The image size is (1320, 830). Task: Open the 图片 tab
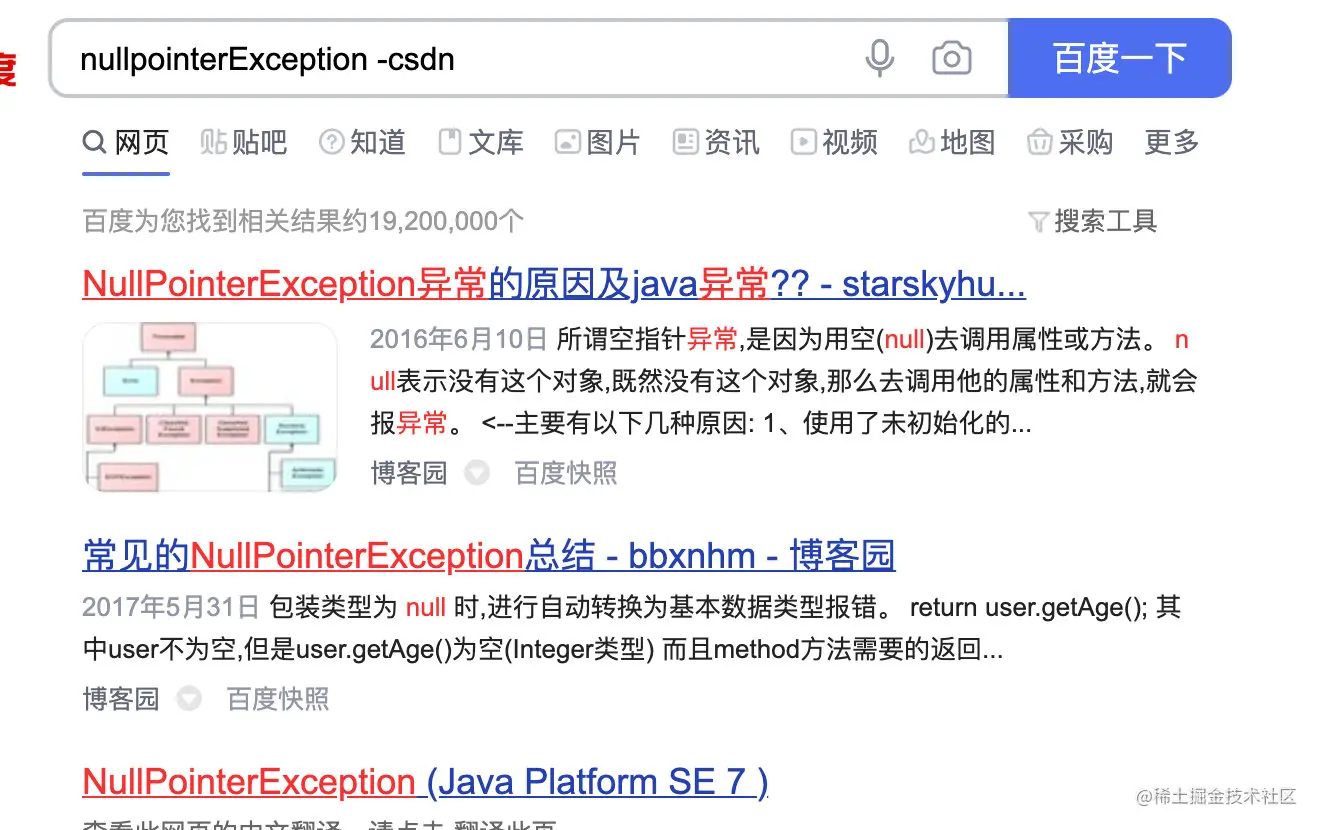[597, 142]
